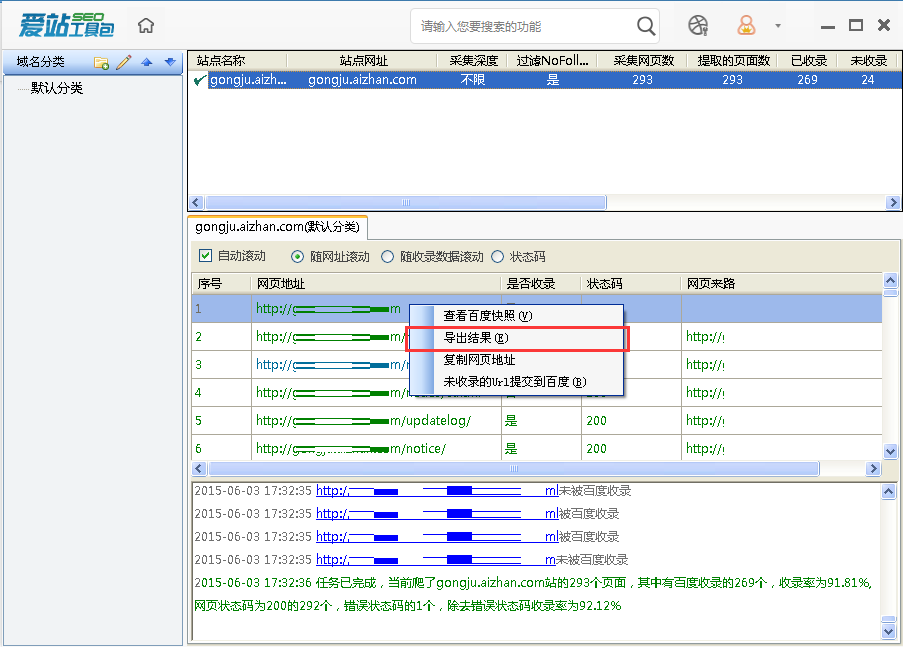Choose 导出结果 from context menu
The height and width of the screenshot is (647, 903).
click(x=476, y=338)
